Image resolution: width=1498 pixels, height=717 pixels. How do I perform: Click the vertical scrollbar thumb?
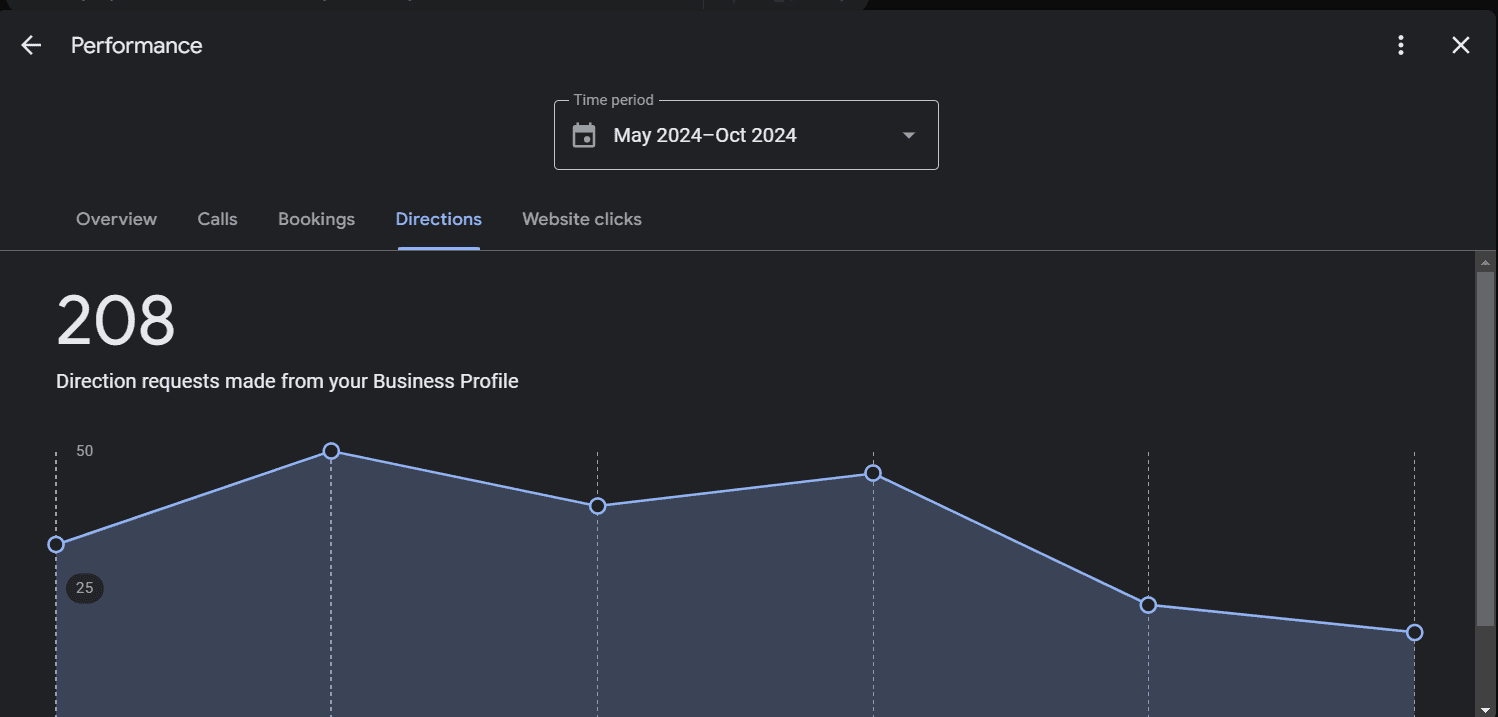(x=1485, y=450)
